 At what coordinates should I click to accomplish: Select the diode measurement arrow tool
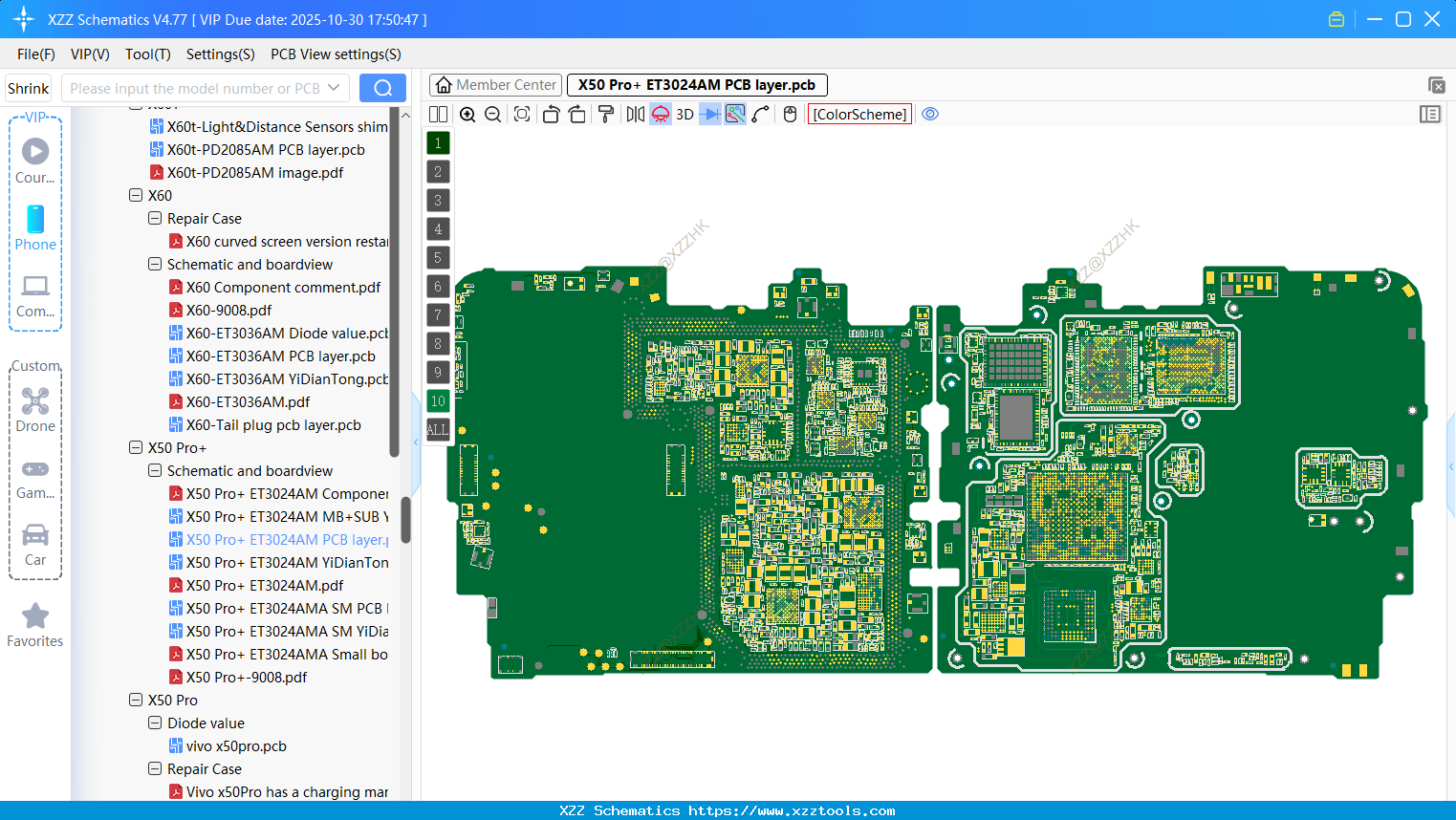711,114
